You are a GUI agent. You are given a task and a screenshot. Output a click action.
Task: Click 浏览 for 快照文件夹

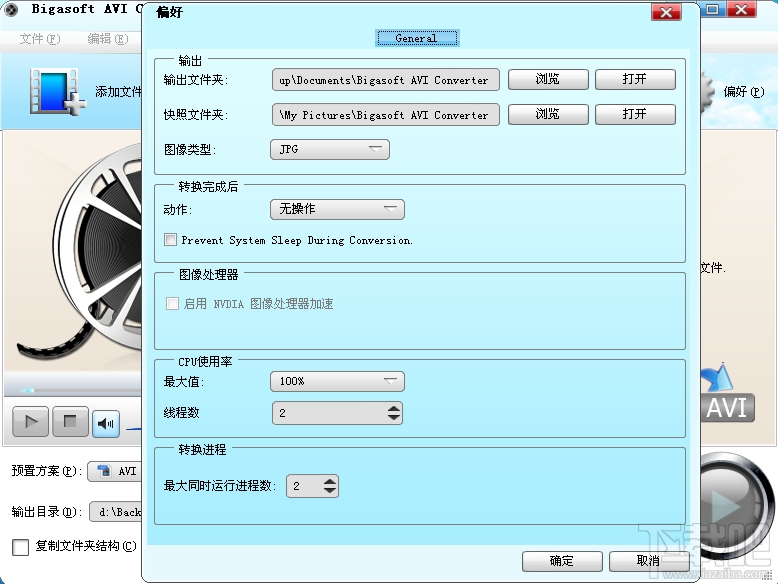[x=548, y=115]
